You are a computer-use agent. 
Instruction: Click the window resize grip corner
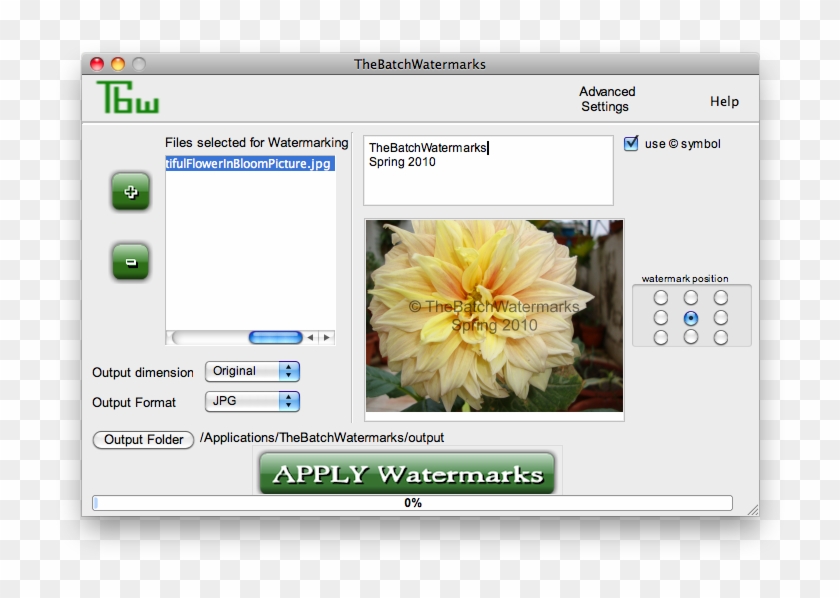pyautogui.click(x=753, y=510)
